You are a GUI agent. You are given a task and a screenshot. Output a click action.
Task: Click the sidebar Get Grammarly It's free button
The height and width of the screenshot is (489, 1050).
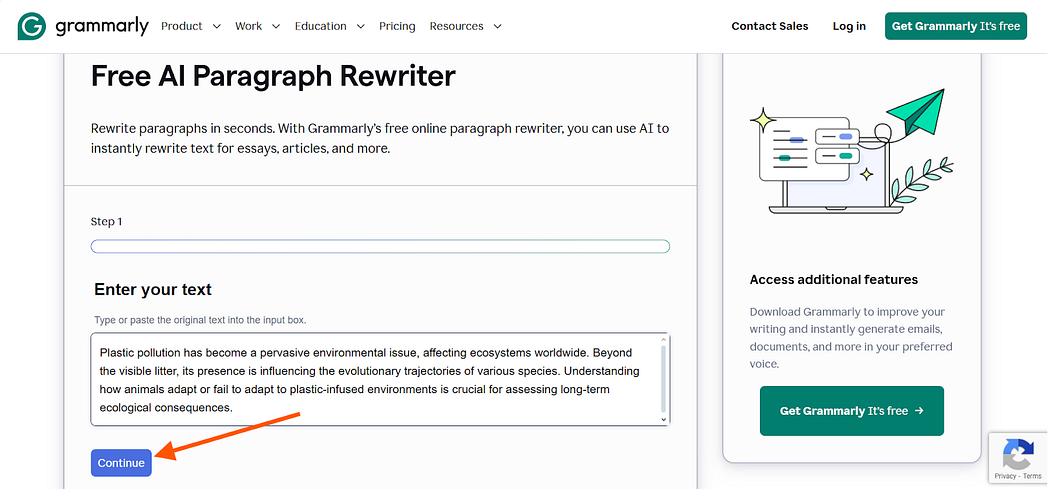point(852,411)
